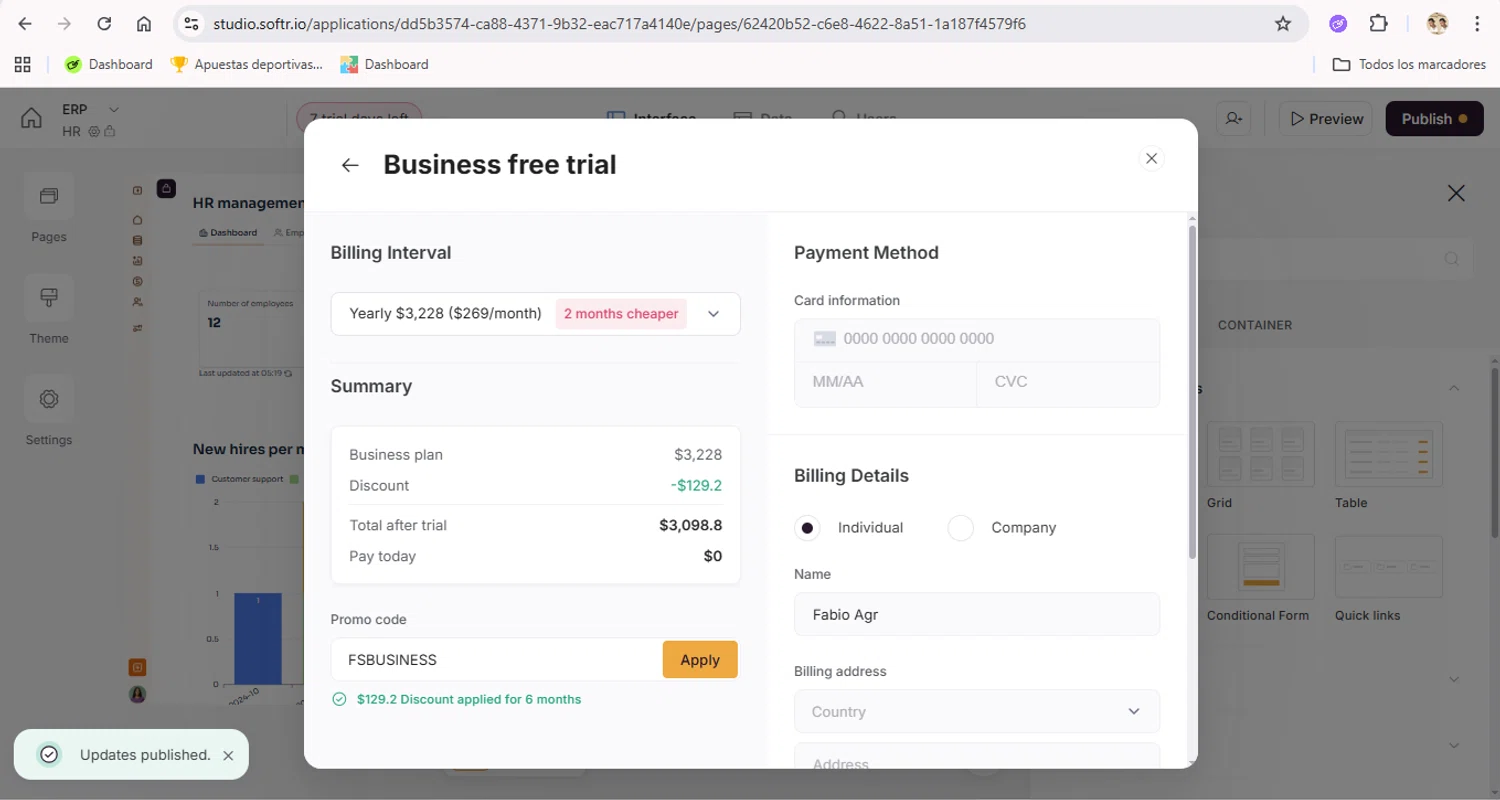This screenshot has height=800, width=1500.
Task: Go back in browser history
Action: tap(25, 24)
